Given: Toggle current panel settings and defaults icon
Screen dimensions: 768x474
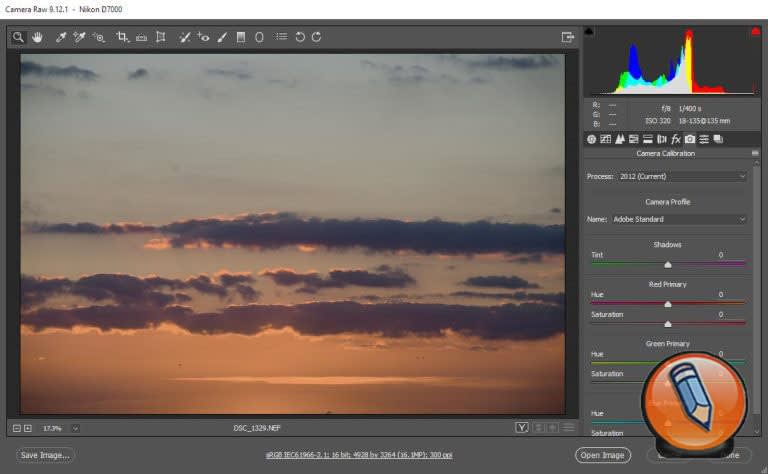Looking at the screenshot, I should click(568, 428).
